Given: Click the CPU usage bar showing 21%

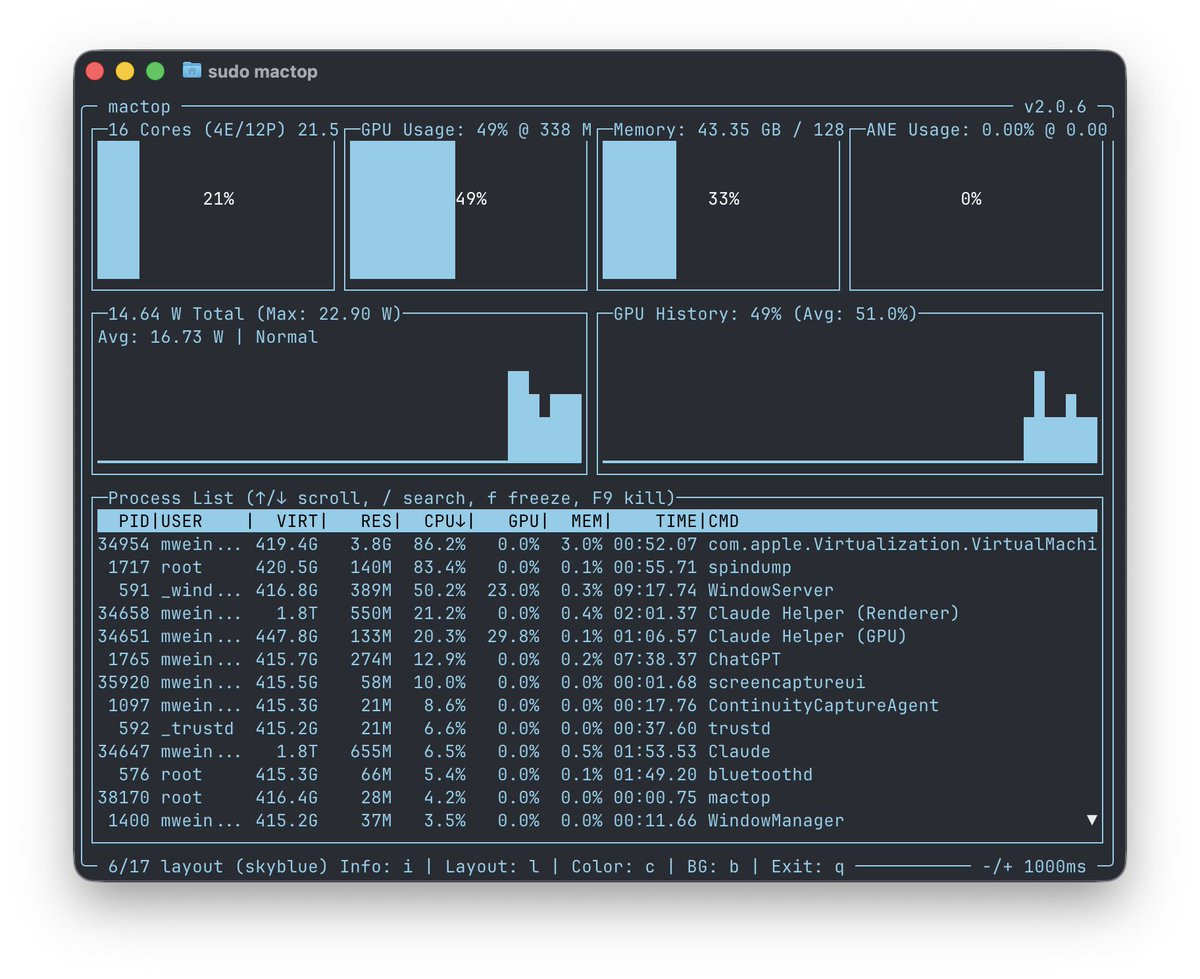Looking at the screenshot, I should click(118, 209).
